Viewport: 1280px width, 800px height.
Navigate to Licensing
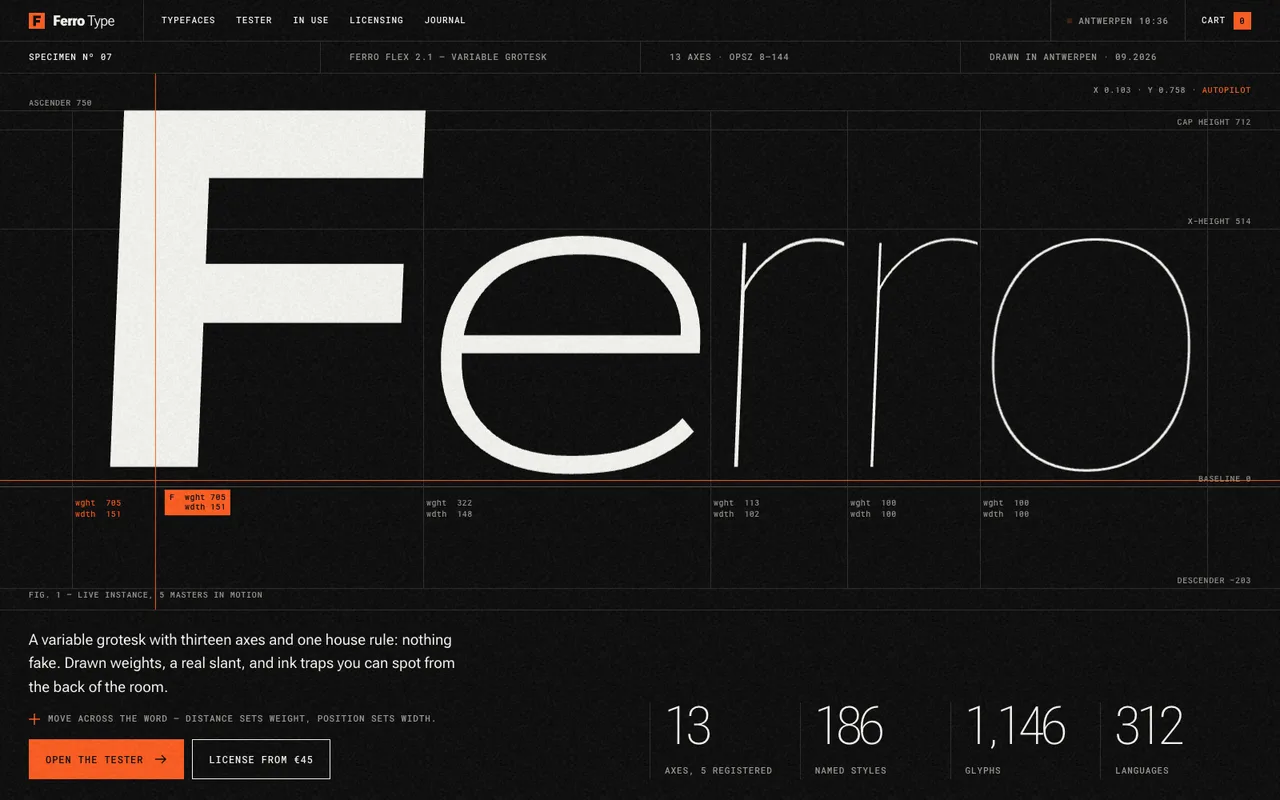(376, 20)
